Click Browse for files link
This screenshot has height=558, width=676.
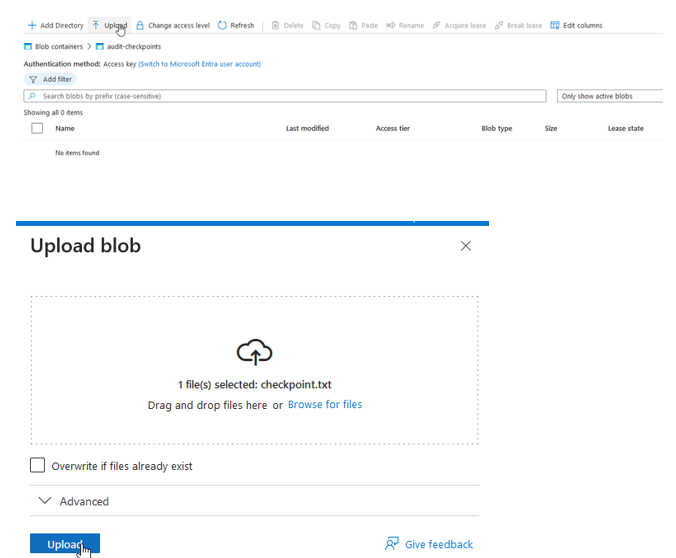point(324,404)
